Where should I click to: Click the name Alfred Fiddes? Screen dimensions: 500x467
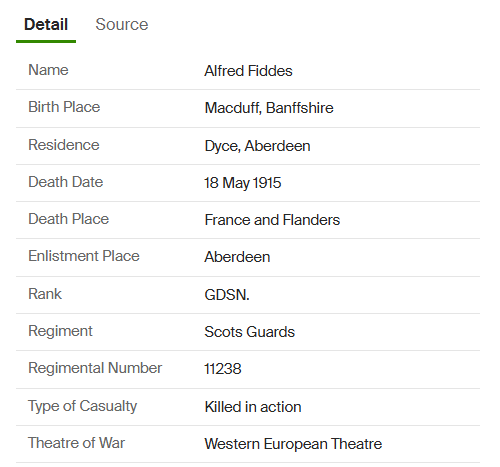coord(248,71)
